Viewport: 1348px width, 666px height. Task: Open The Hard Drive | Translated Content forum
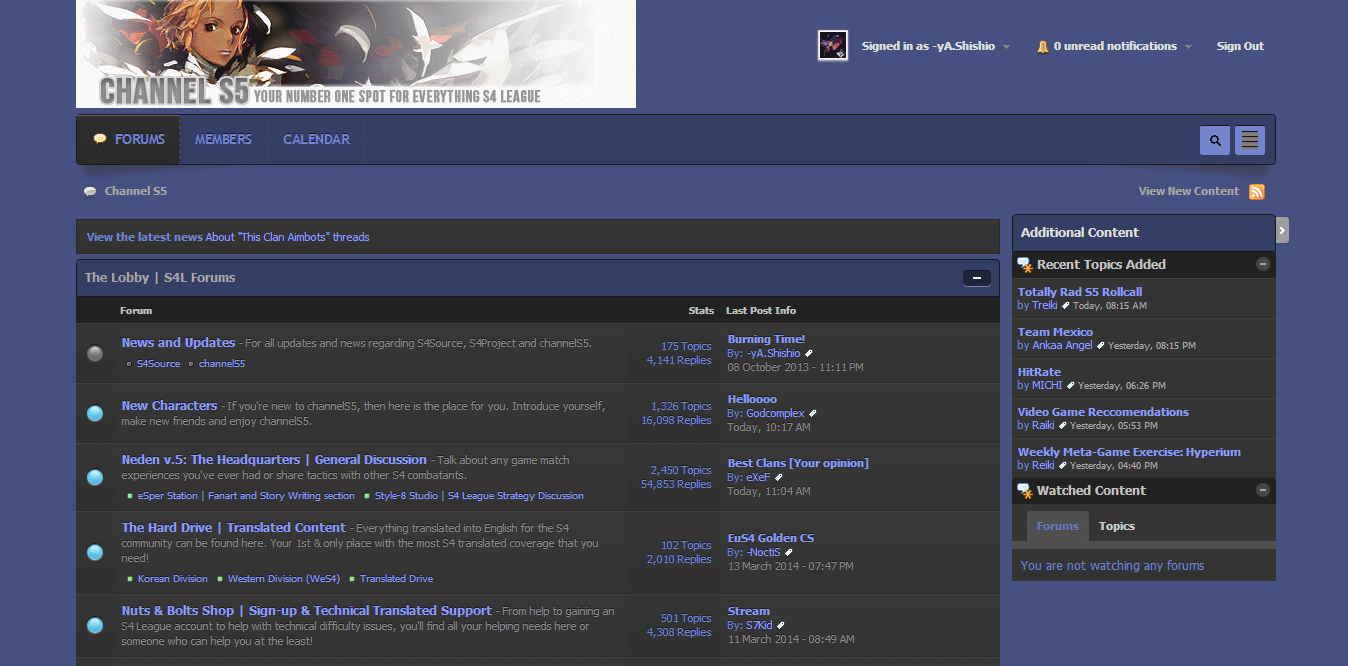pyautogui.click(x=234, y=527)
